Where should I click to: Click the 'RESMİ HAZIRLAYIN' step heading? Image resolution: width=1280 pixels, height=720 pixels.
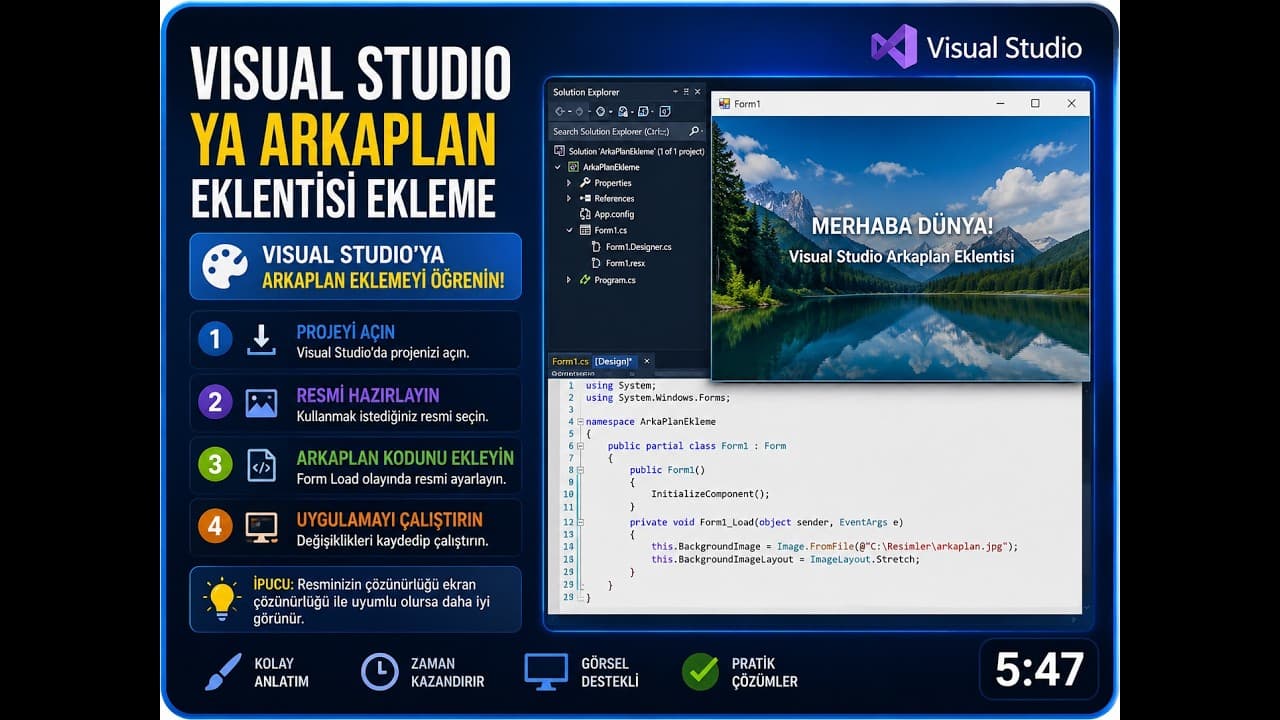[x=368, y=395]
